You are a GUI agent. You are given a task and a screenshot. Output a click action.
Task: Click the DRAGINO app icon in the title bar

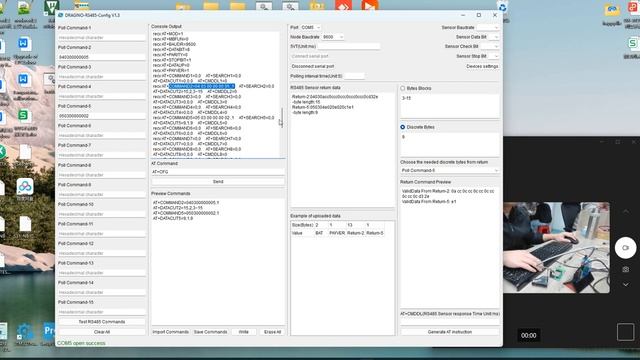[x=60, y=15]
